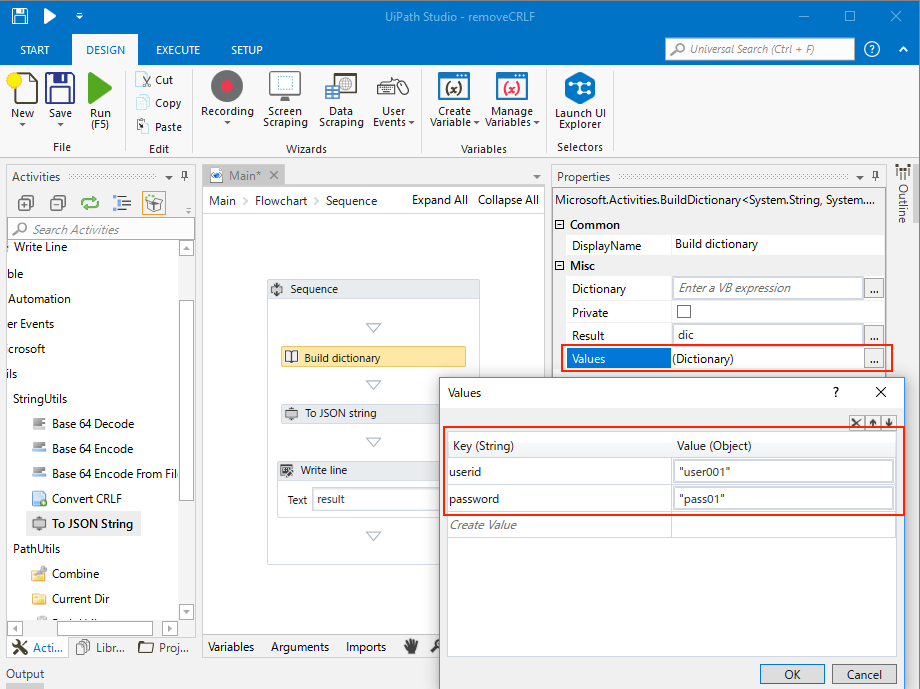Click the Search Activities field

point(100,229)
